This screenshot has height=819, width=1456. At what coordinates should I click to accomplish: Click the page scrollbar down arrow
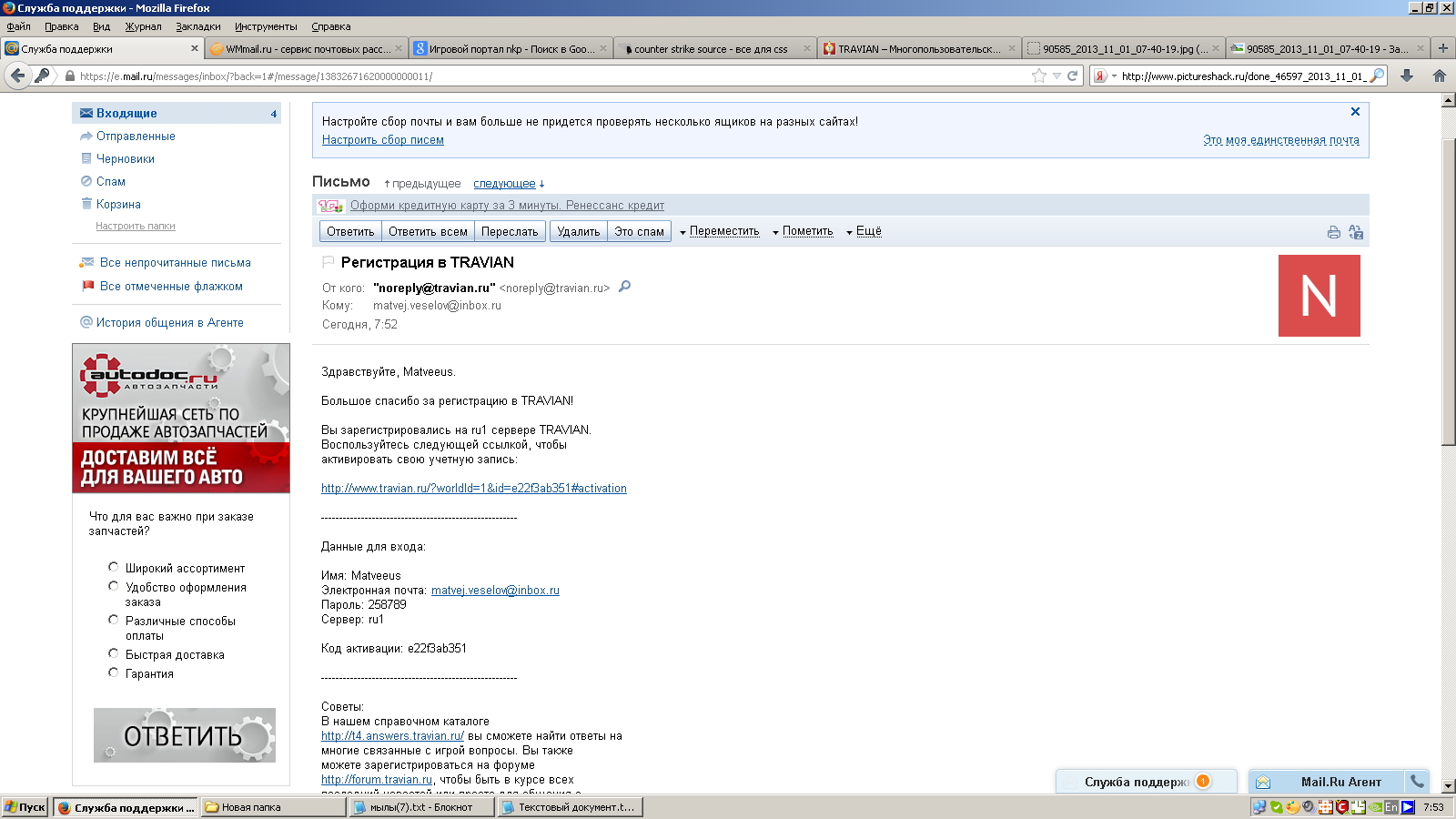[x=1449, y=786]
